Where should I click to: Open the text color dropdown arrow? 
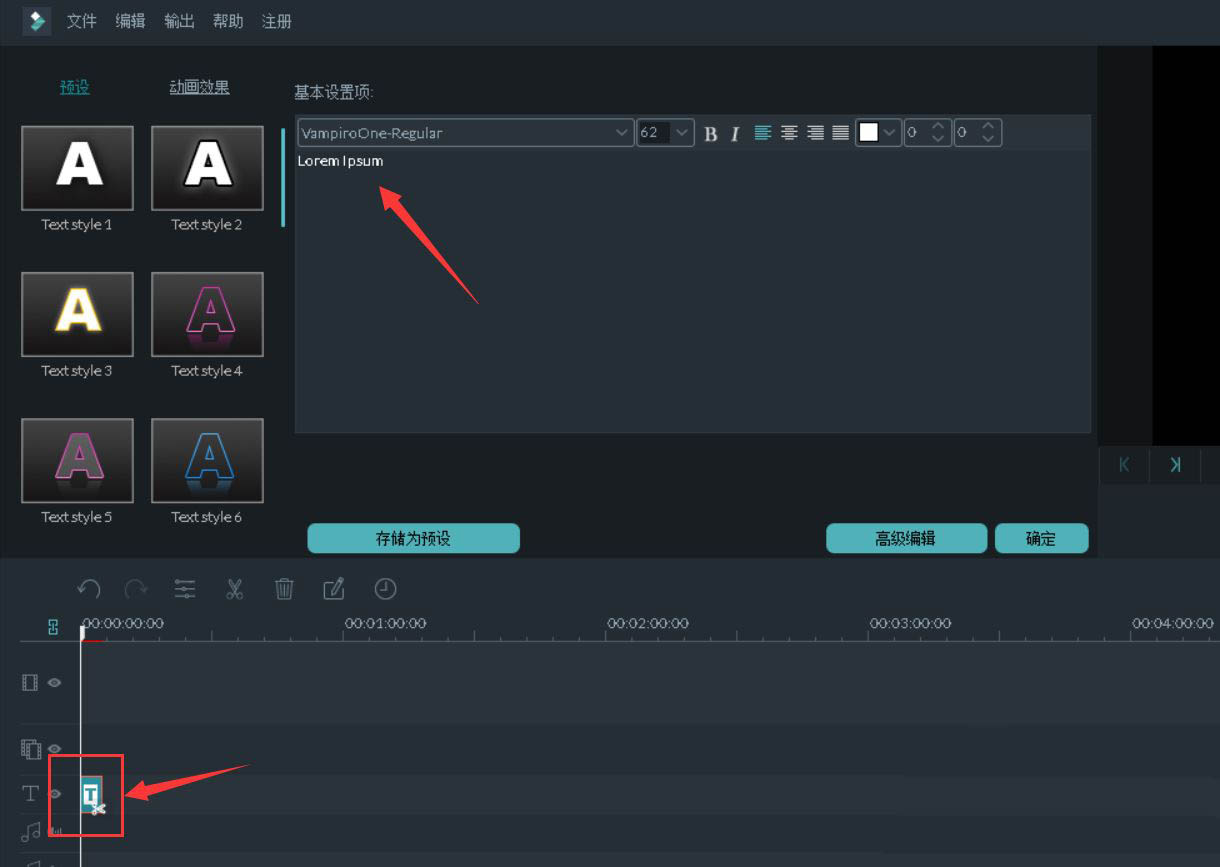click(890, 132)
